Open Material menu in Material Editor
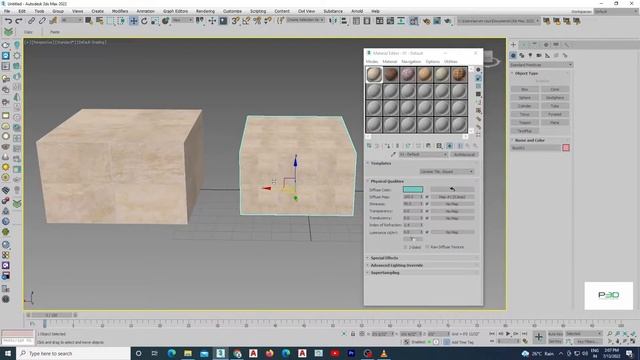Viewport: 640px width, 360px height. tap(389, 62)
